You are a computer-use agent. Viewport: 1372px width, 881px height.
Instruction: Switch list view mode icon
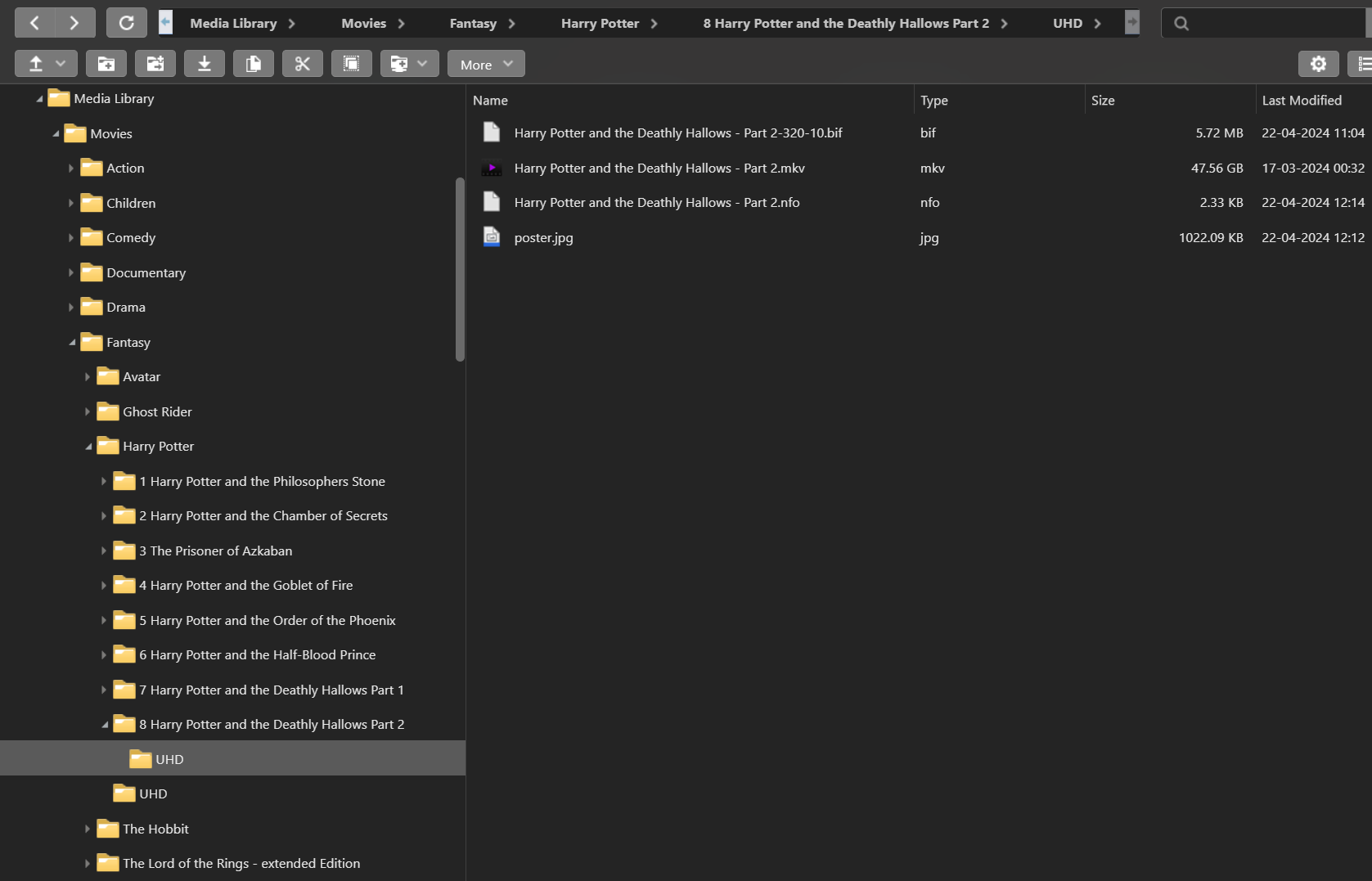pos(1361,64)
